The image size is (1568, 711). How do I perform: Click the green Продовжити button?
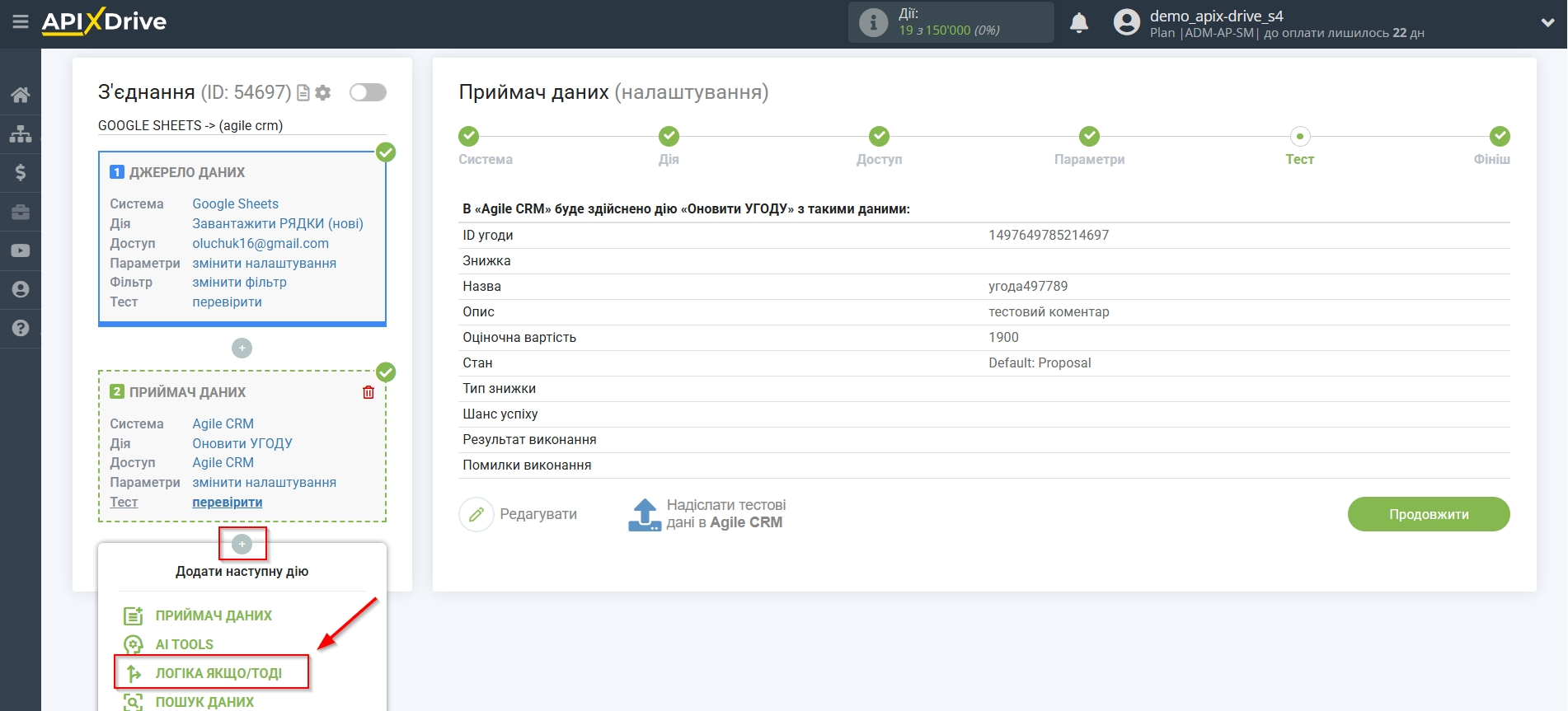click(1429, 514)
